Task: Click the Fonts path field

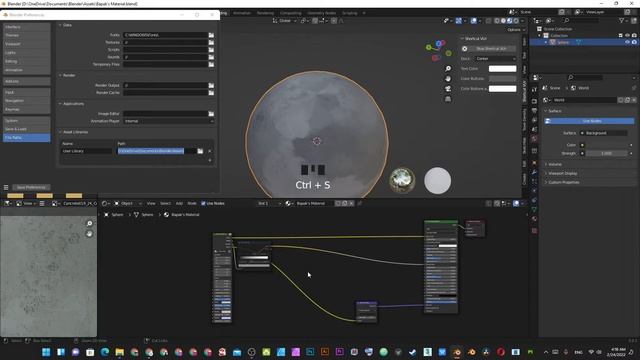Action: (165, 35)
